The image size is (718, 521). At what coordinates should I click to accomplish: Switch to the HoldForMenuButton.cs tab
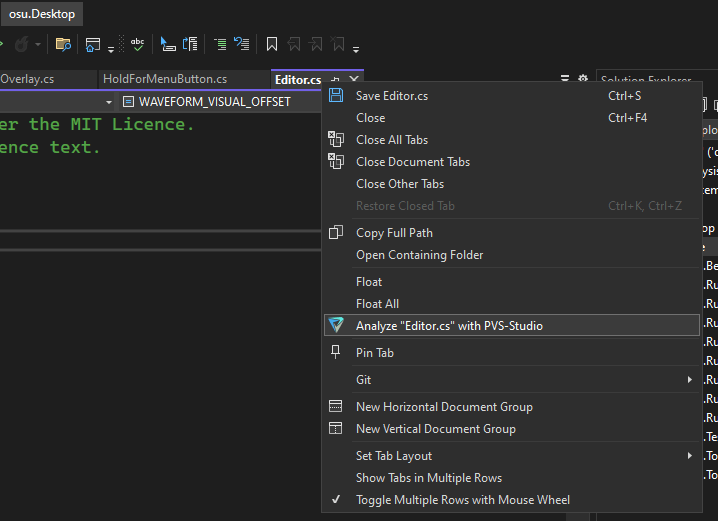(164, 79)
